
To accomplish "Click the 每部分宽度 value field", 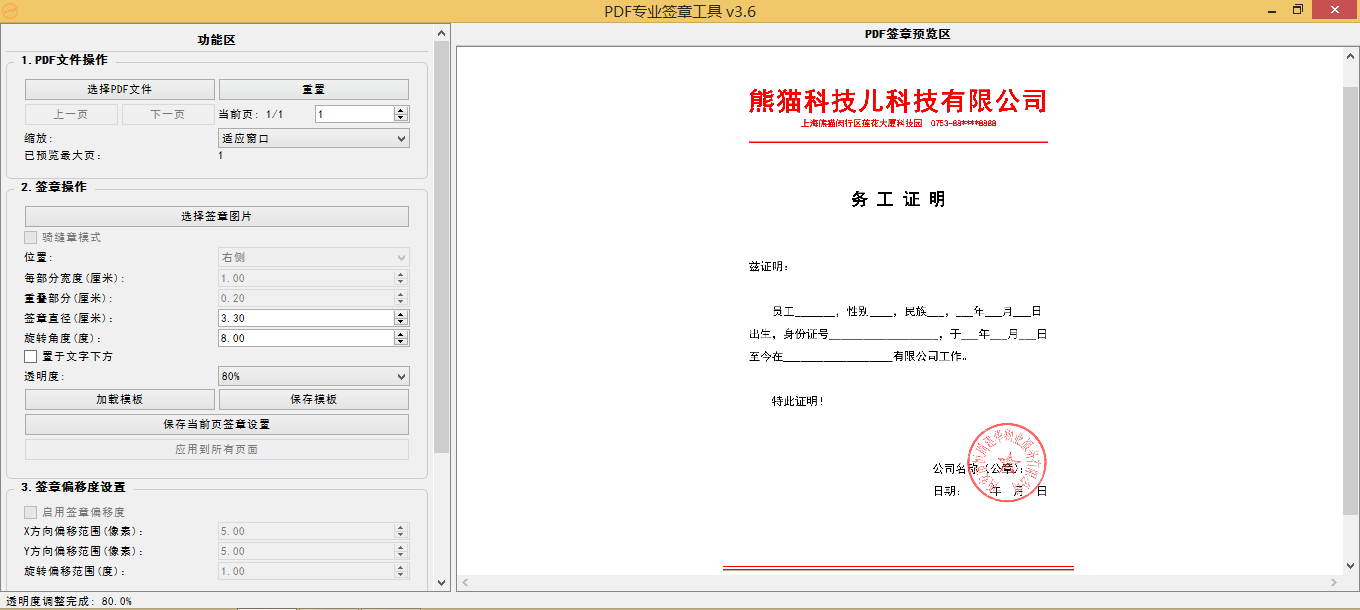I will [306, 278].
